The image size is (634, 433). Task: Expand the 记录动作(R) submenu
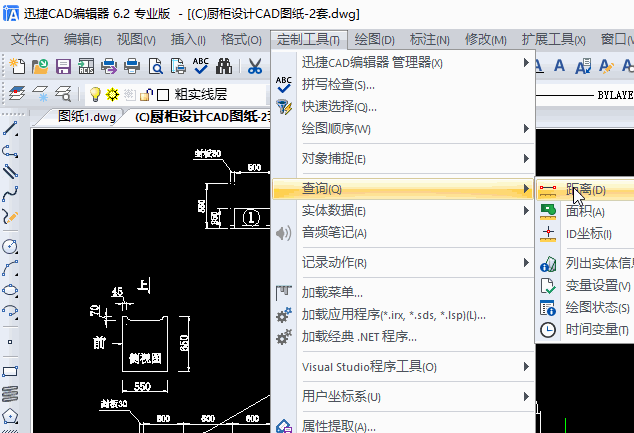(404, 263)
